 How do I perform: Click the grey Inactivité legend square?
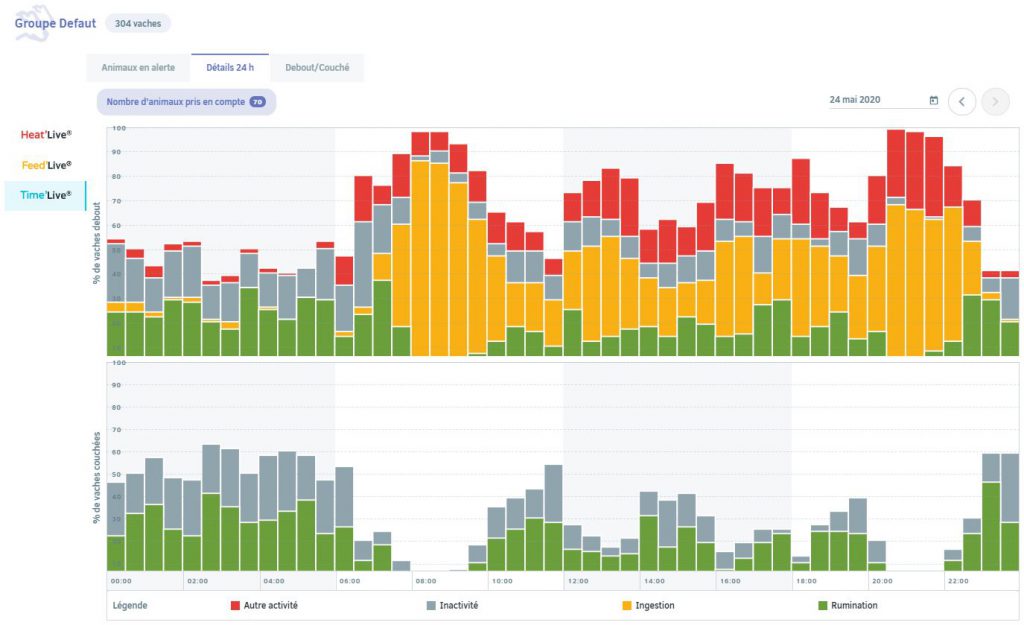430,605
